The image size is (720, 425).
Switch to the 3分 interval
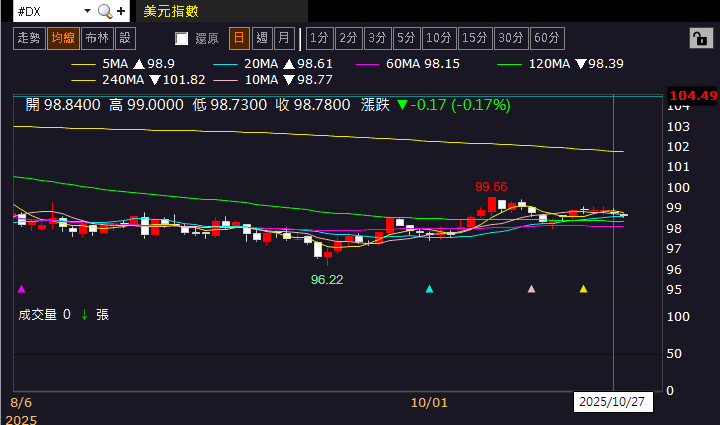point(377,38)
